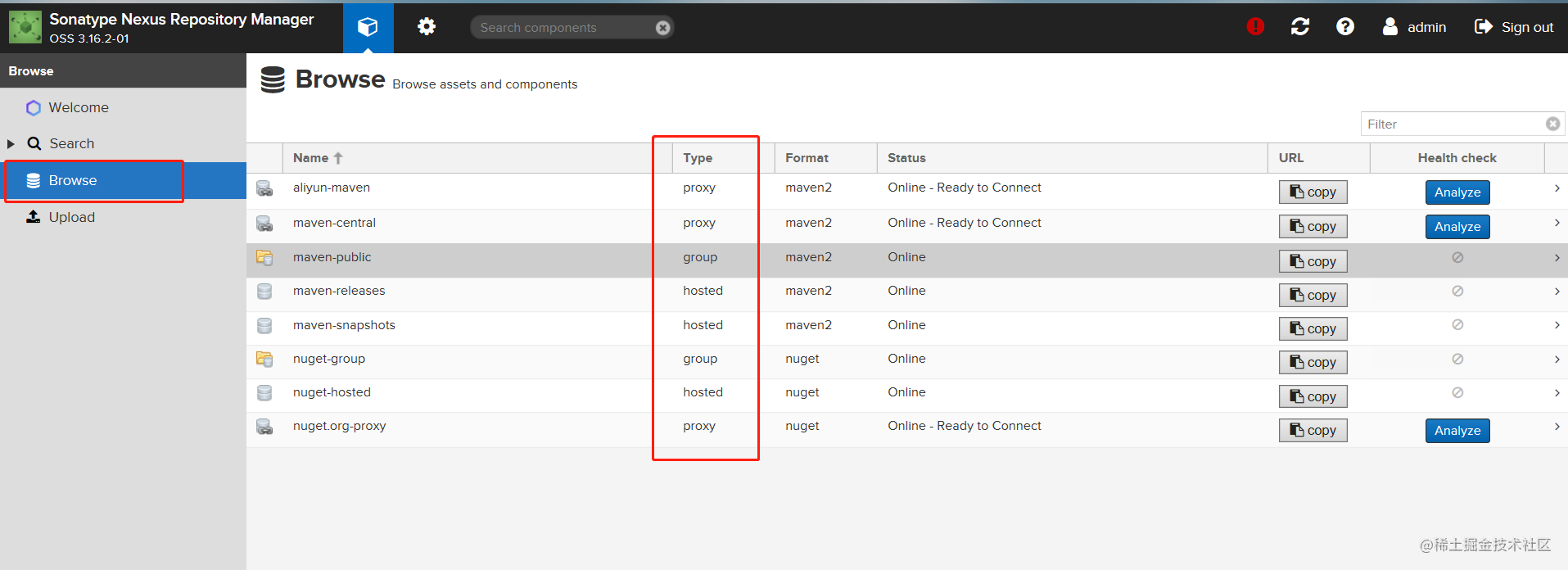The width and height of the screenshot is (1568, 570).
Task: Open maven-releases row chevron
Action: 1557,292
